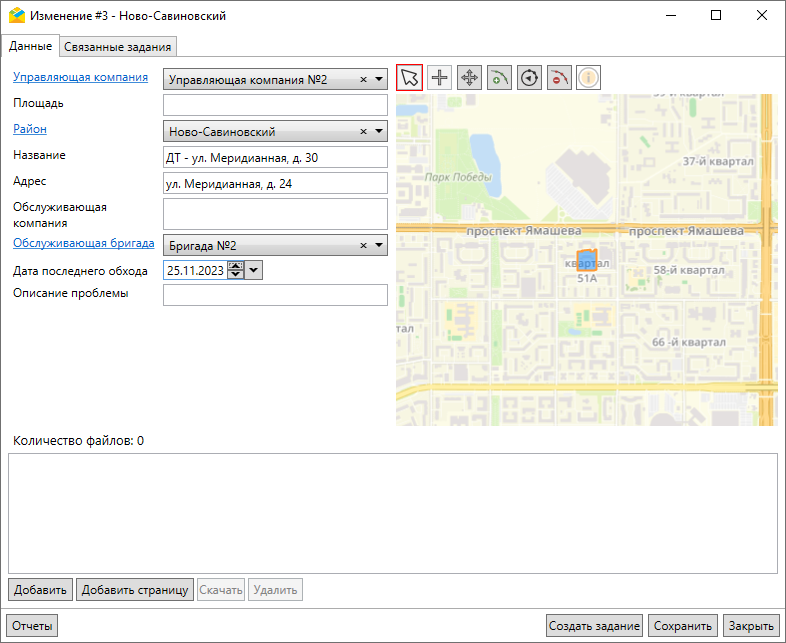Click the Создать задание button
This screenshot has height=643, width=786.
click(x=594, y=626)
